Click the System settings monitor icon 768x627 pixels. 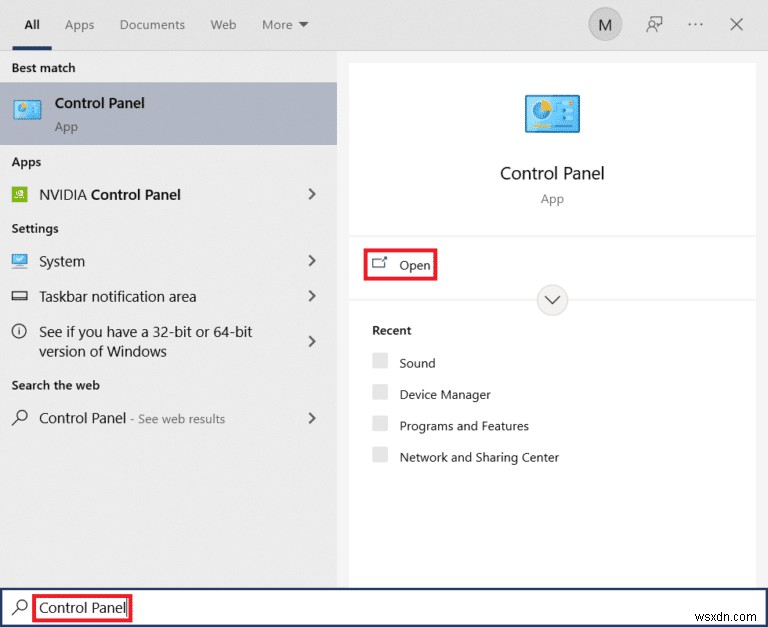20,261
